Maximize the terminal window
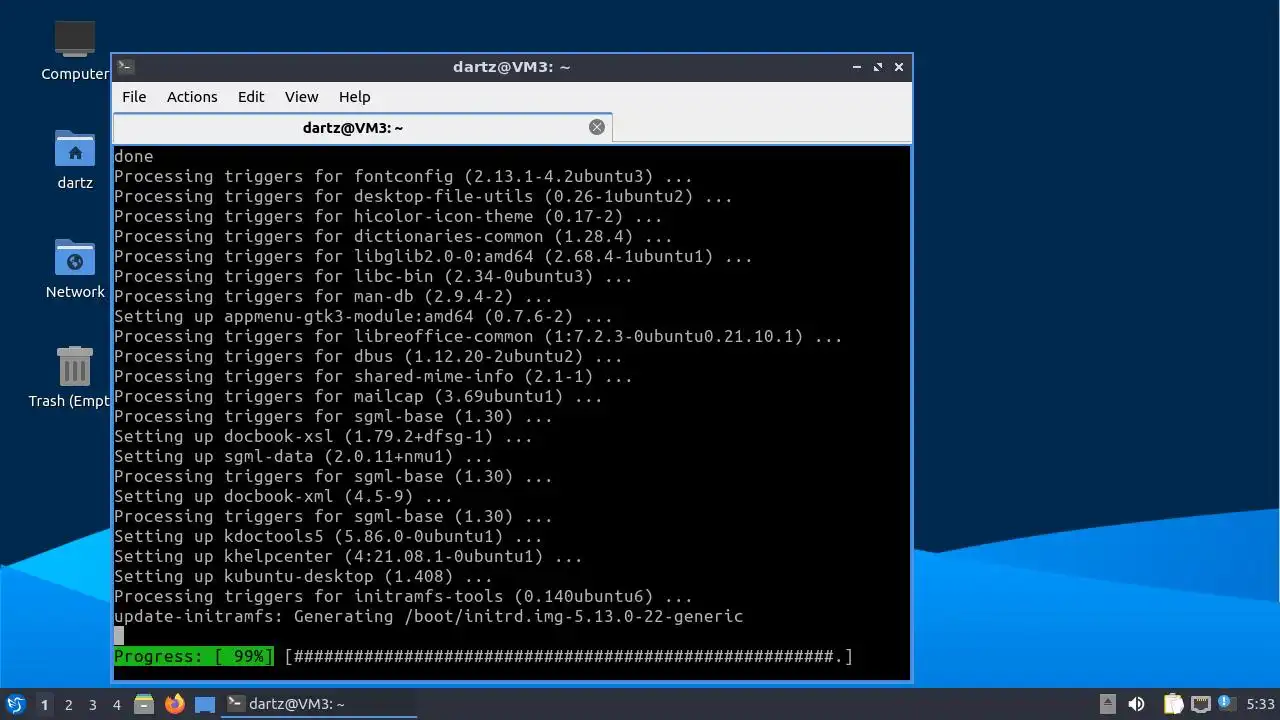Image resolution: width=1280 pixels, height=720 pixels. point(878,67)
